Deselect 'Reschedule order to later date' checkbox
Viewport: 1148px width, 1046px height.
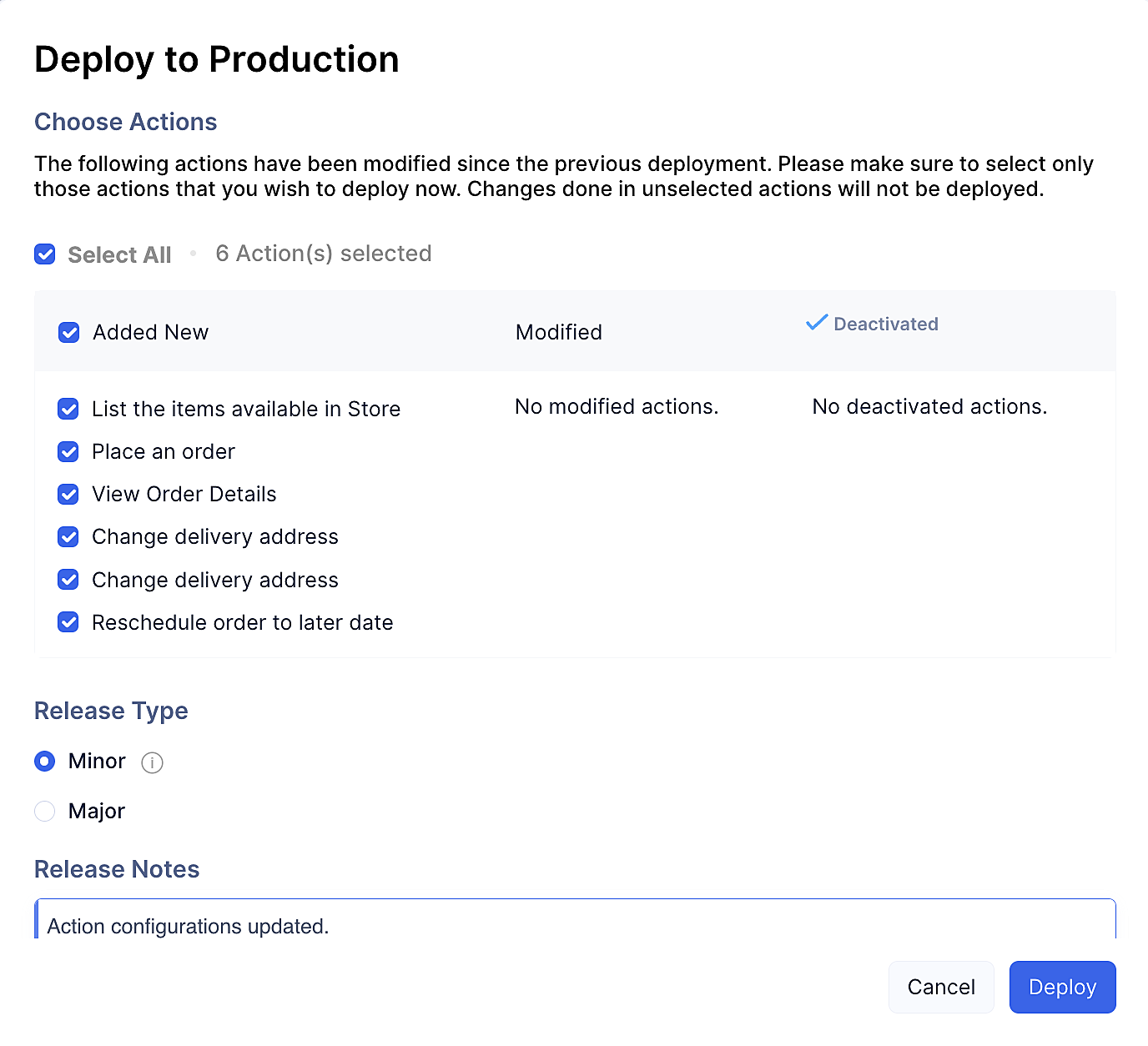pyautogui.click(x=68, y=622)
